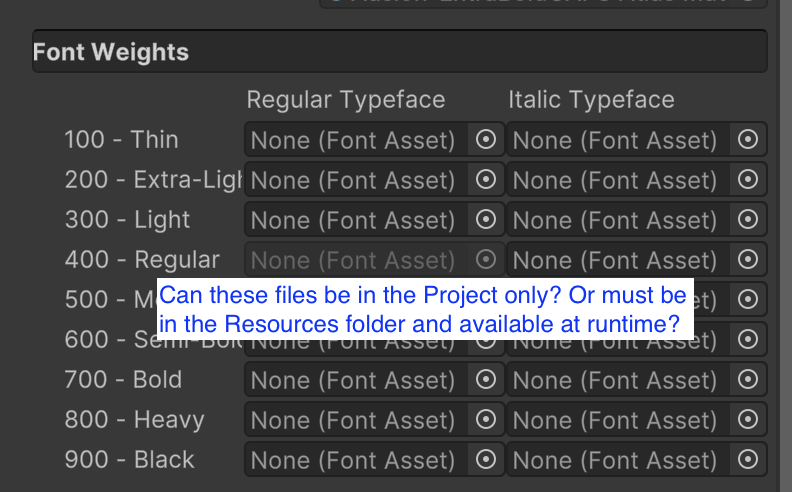Open object picker for 300 Light italic typeface

tap(748, 220)
